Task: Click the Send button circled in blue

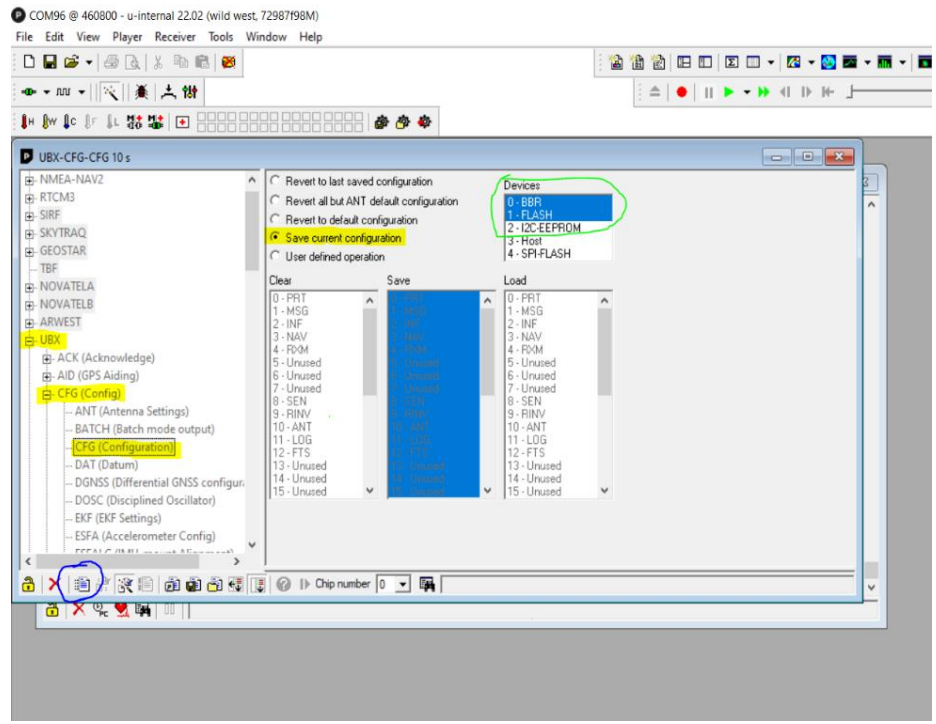Action: point(83,584)
